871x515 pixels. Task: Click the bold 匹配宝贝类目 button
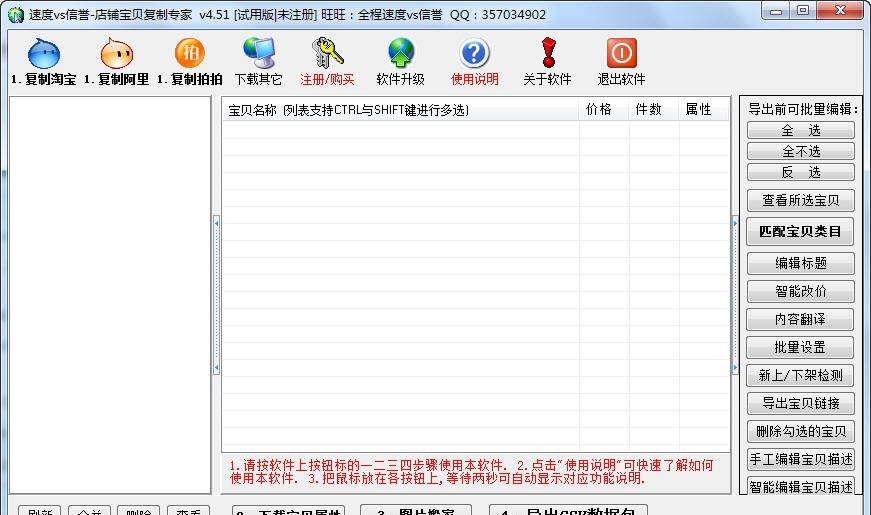pyautogui.click(x=800, y=231)
